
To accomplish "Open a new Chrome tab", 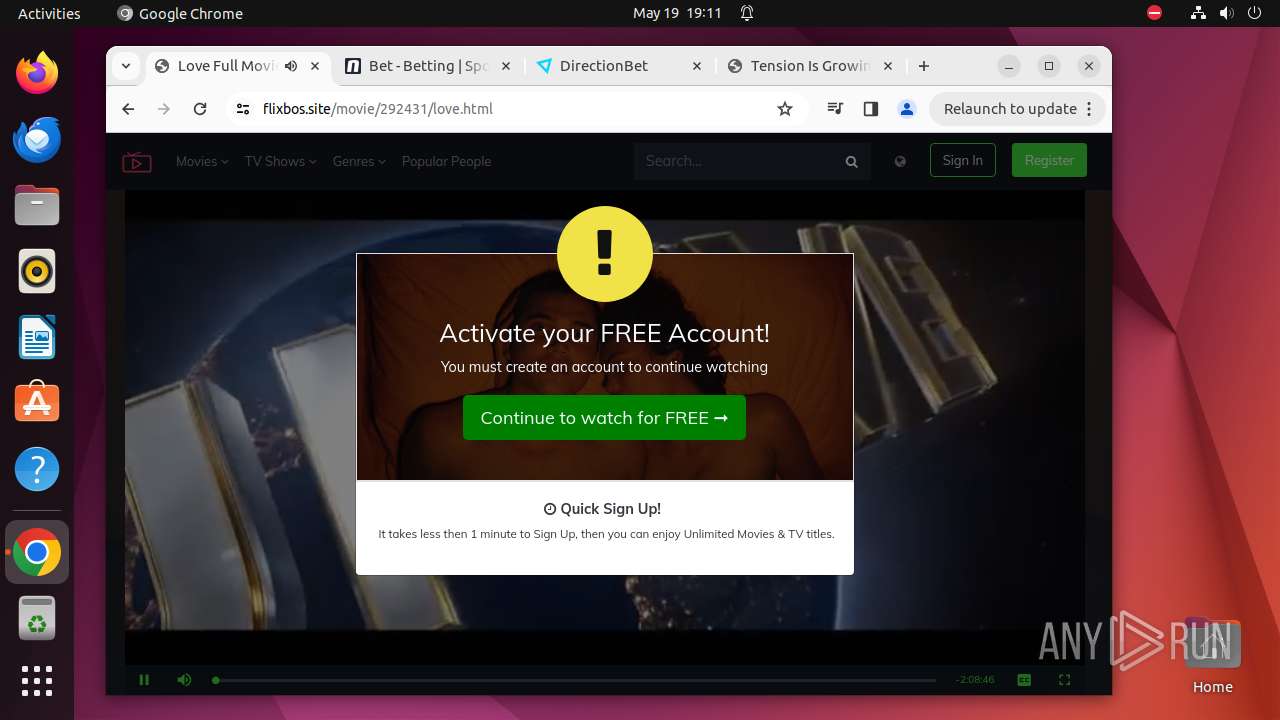I will pos(924,66).
